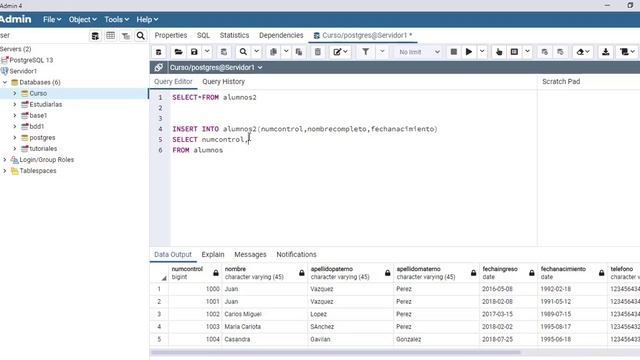Click the Save Data Changes icon

(224, 52)
